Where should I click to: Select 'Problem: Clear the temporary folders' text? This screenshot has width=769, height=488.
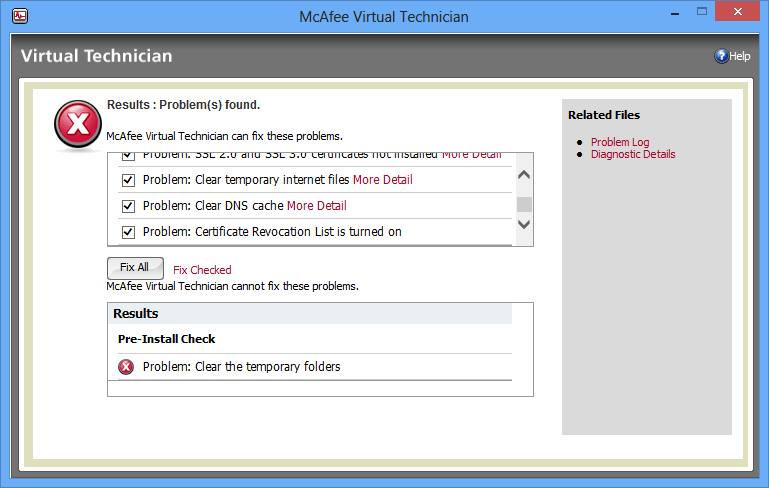(241, 367)
